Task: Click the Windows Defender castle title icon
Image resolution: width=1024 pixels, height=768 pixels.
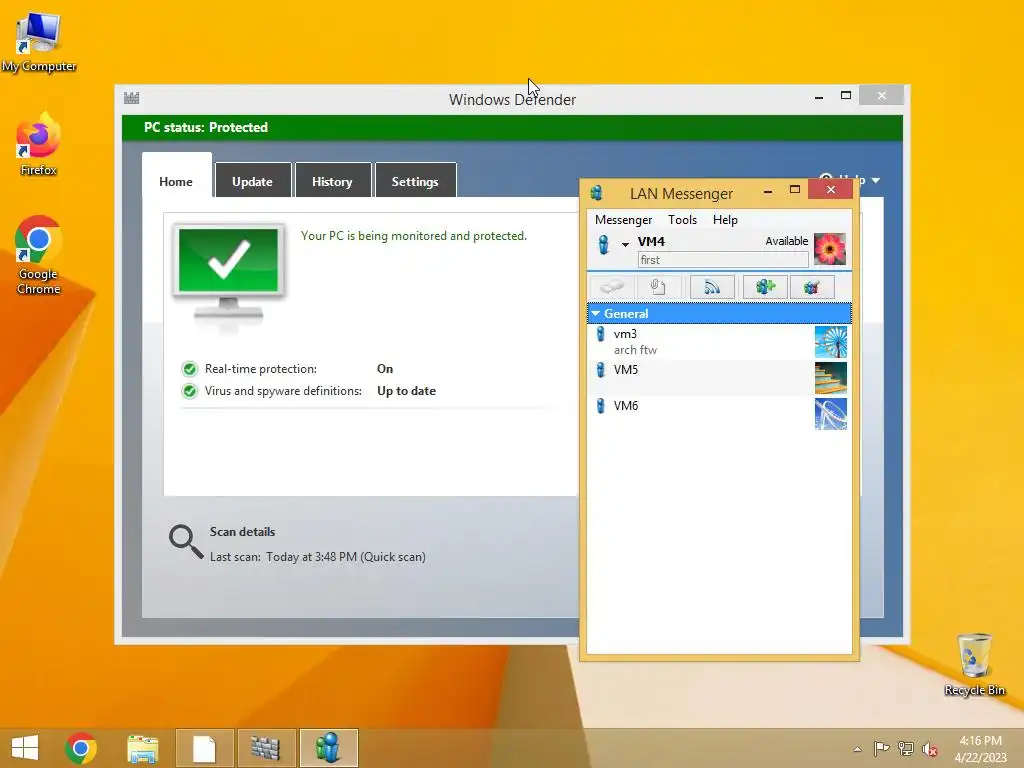Action: coord(131,99)
